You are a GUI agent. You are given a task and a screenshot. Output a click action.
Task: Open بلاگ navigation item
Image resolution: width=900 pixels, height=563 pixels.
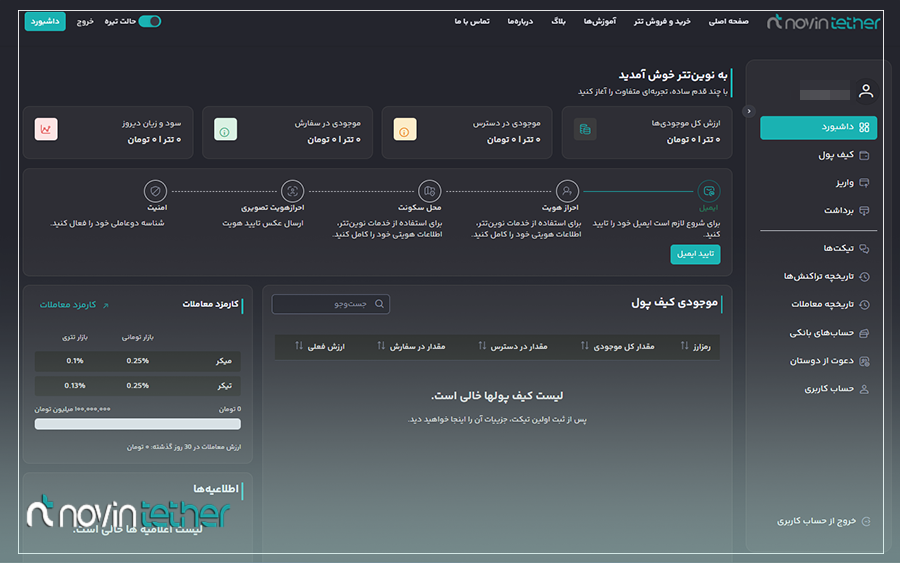click(558, 21)
